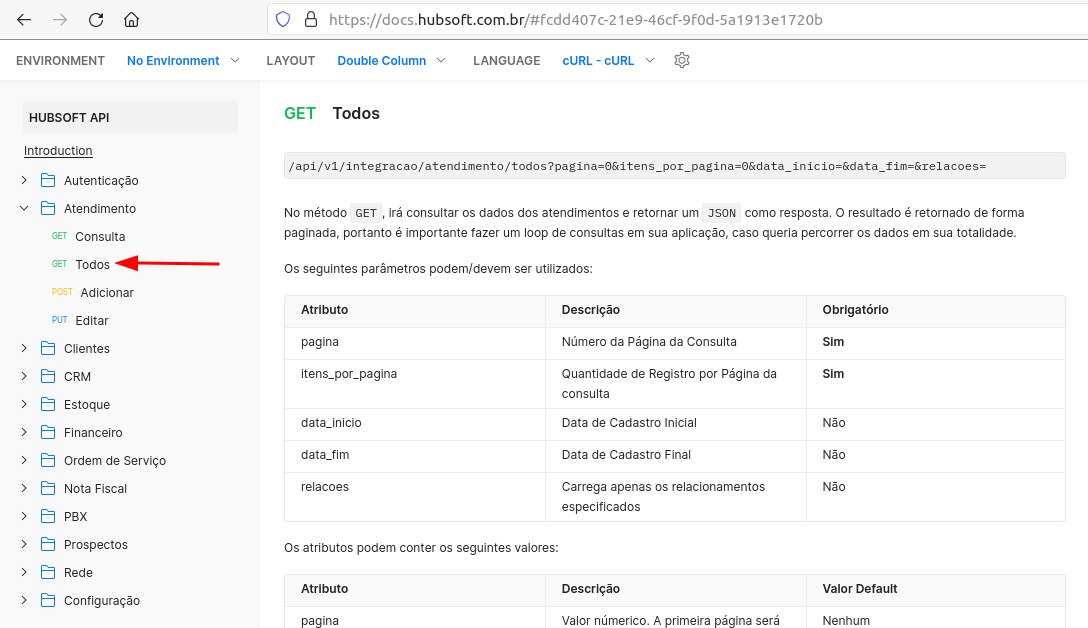Click the HUBSOFT API header
Viewport: 1088px width, 628px height.
(x=130, y=117)
